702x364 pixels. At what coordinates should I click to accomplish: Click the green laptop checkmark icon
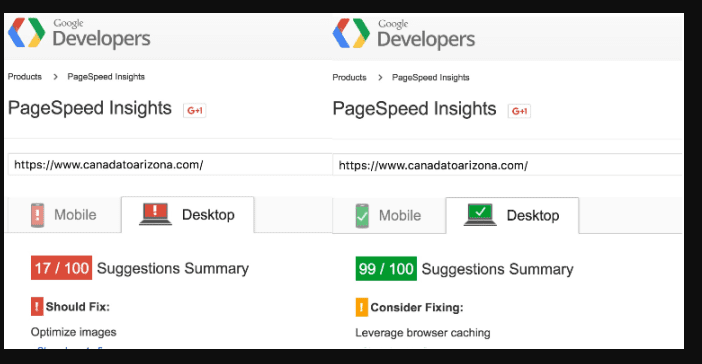click(x=480, y=215)
